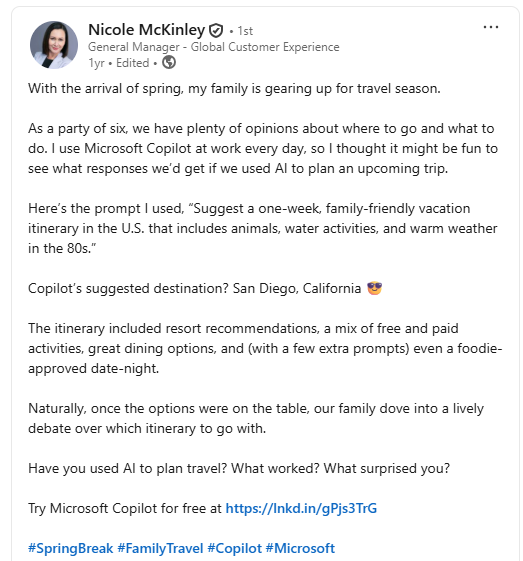The height and width of the screenshot is (561, 523).
Task: Click the quoted vacation itinerary prompt text
Action: (263, 228)
